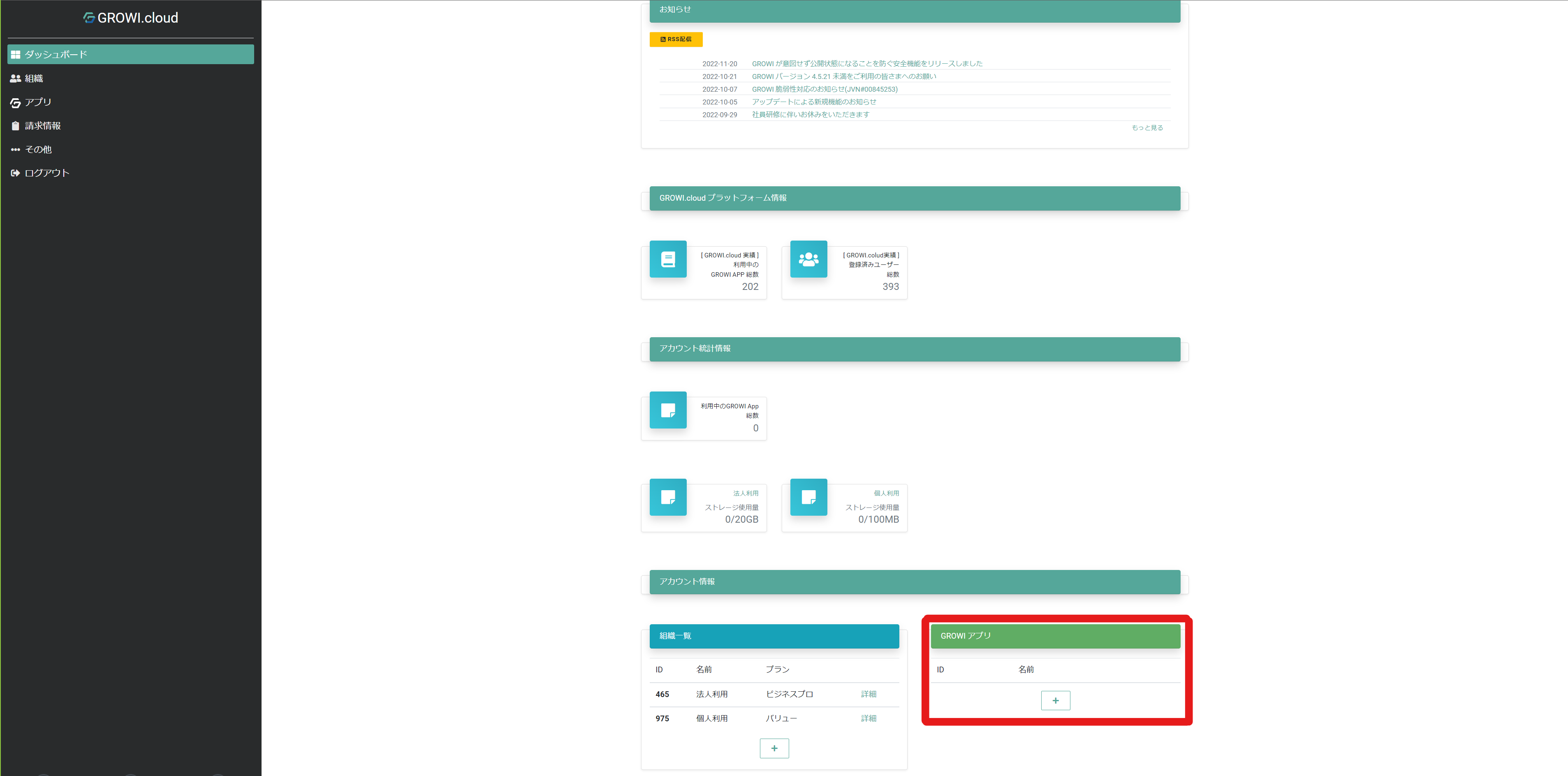Click 法人利用 label in the storage card
Screen dimensions: 1568x776
coord(746,493)
